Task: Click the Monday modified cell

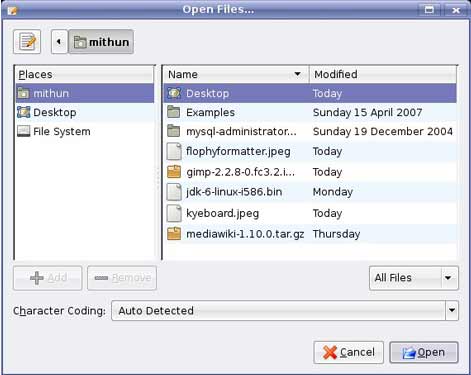Action: tap(333, 192)
